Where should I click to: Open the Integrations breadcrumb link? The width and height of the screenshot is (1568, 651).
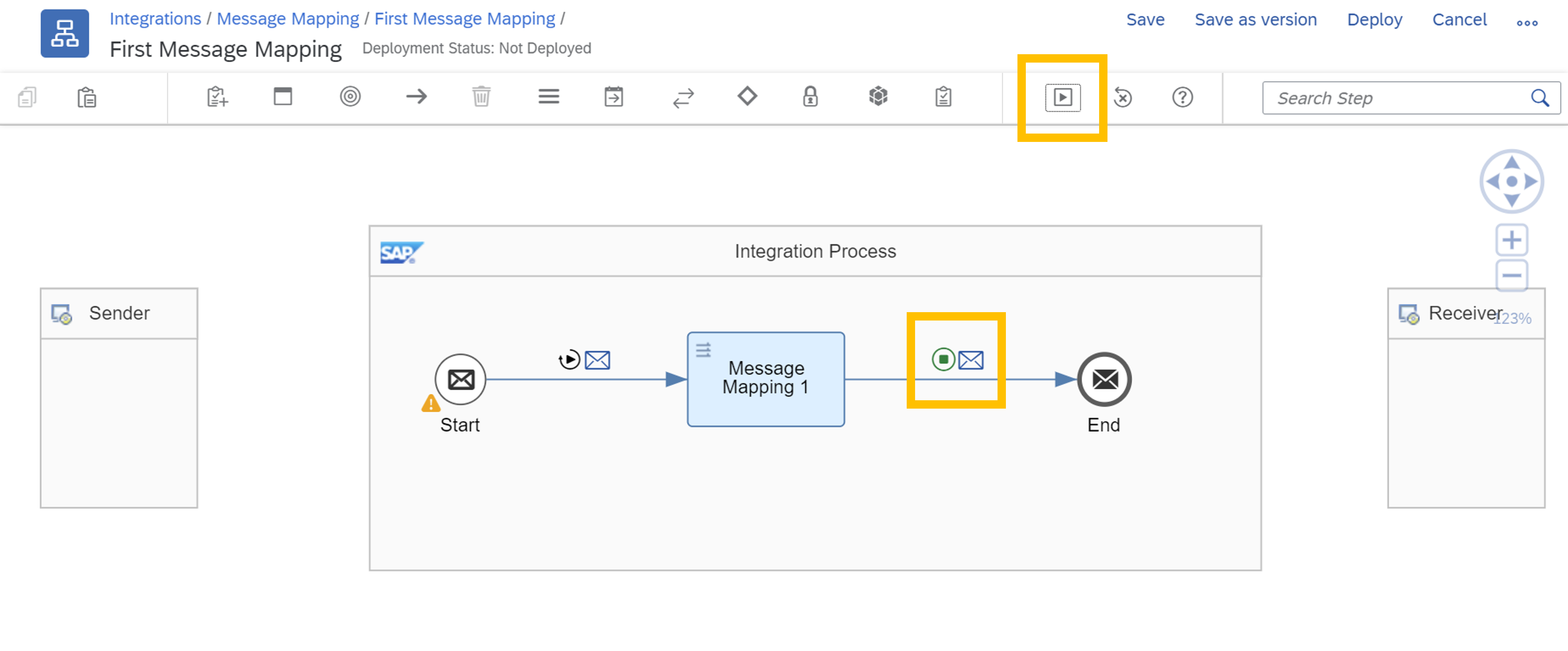[156, 19]
